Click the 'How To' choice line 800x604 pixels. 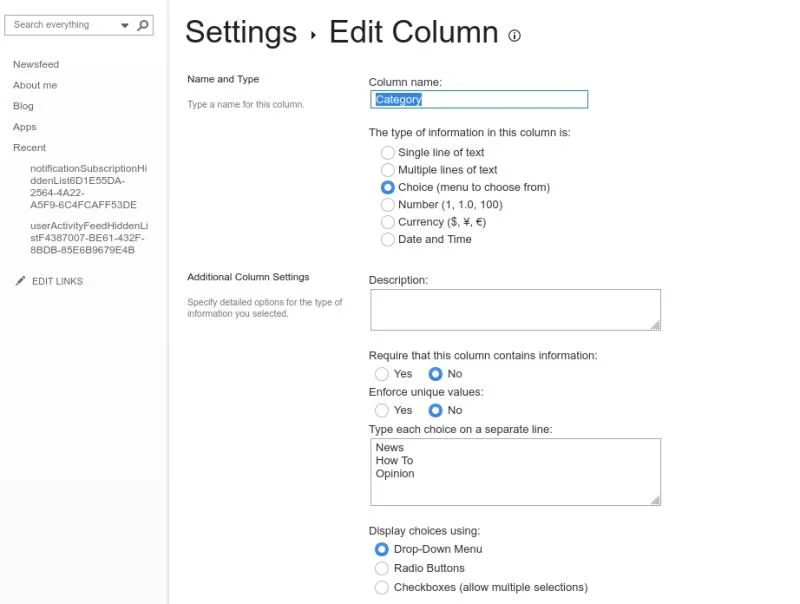point(394,460)
